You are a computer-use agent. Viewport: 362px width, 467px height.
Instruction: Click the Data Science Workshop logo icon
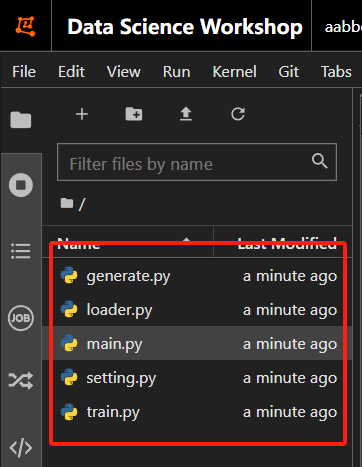click(25, 26)
